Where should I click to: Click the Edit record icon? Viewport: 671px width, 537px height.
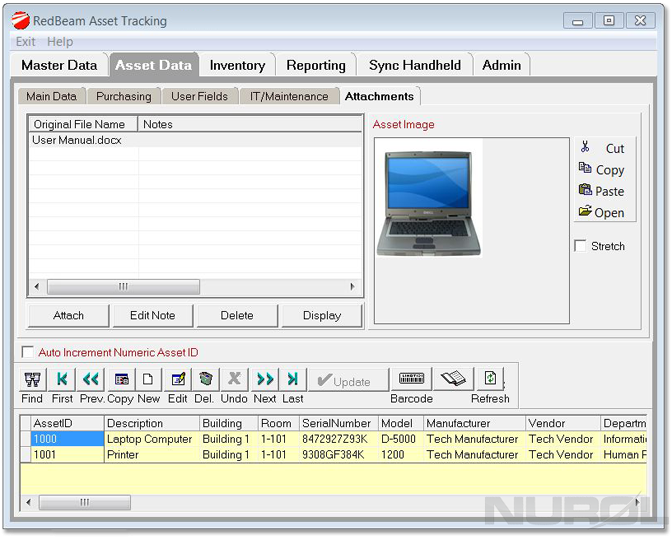(x=178, y=379)
